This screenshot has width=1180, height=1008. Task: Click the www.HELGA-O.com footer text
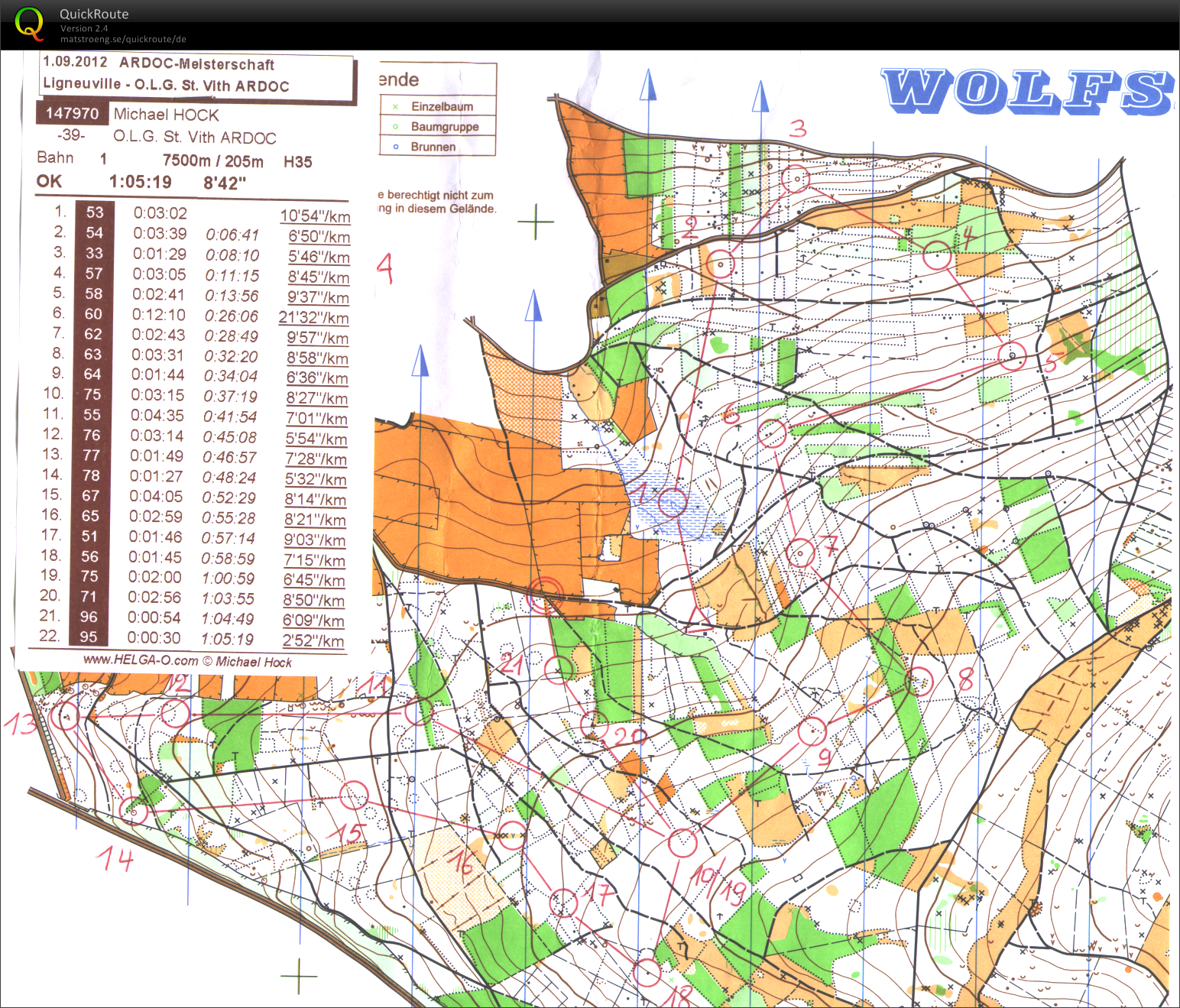140,660
